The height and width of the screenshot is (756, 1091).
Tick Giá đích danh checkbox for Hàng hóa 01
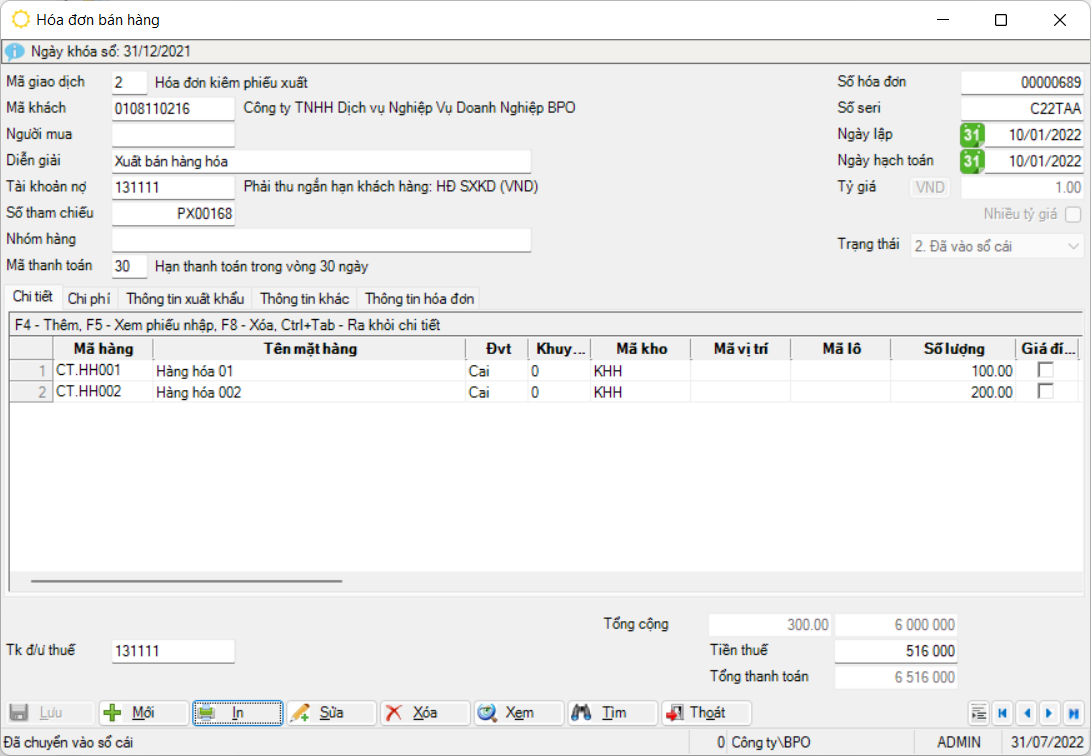pos(1046,371)
